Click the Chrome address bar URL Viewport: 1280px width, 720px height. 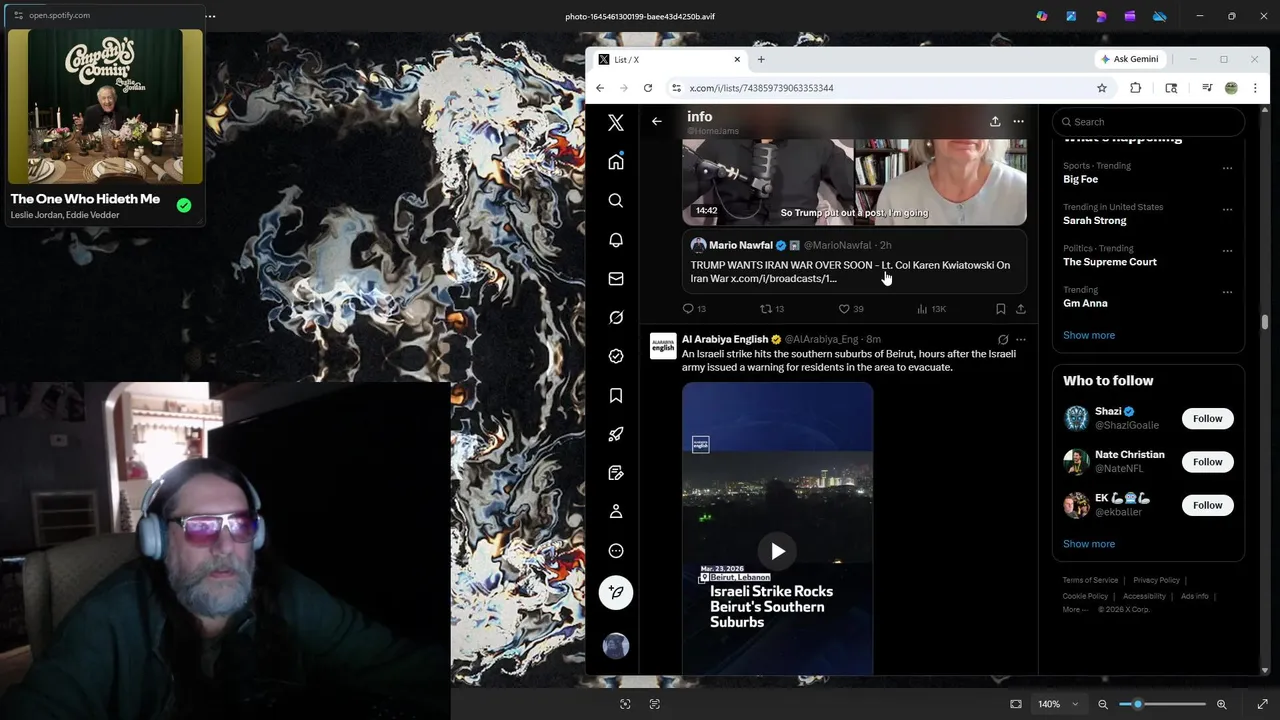pyautogui.click(x=761, y=88)
